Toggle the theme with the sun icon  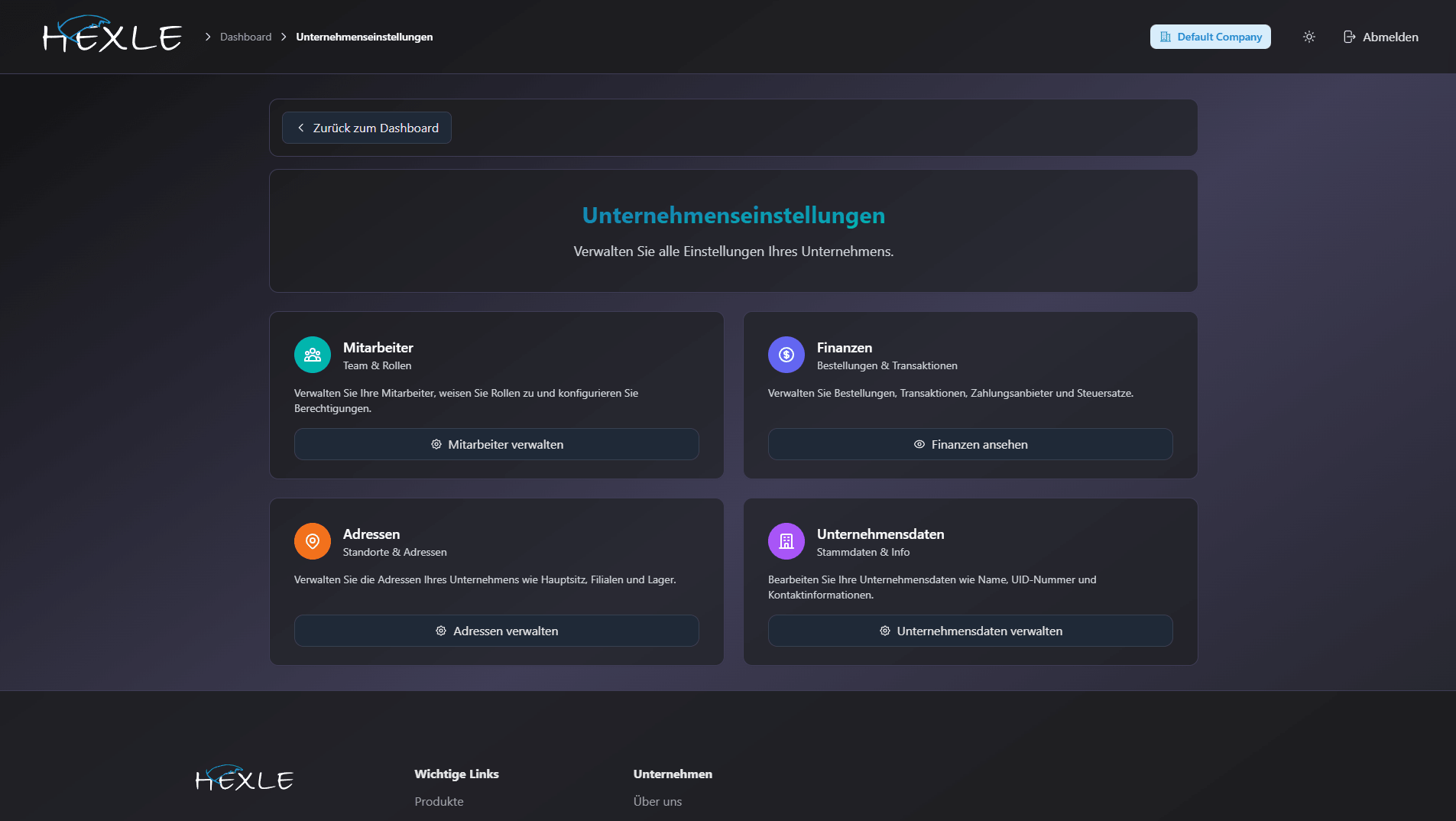[x=1308, y=36]
